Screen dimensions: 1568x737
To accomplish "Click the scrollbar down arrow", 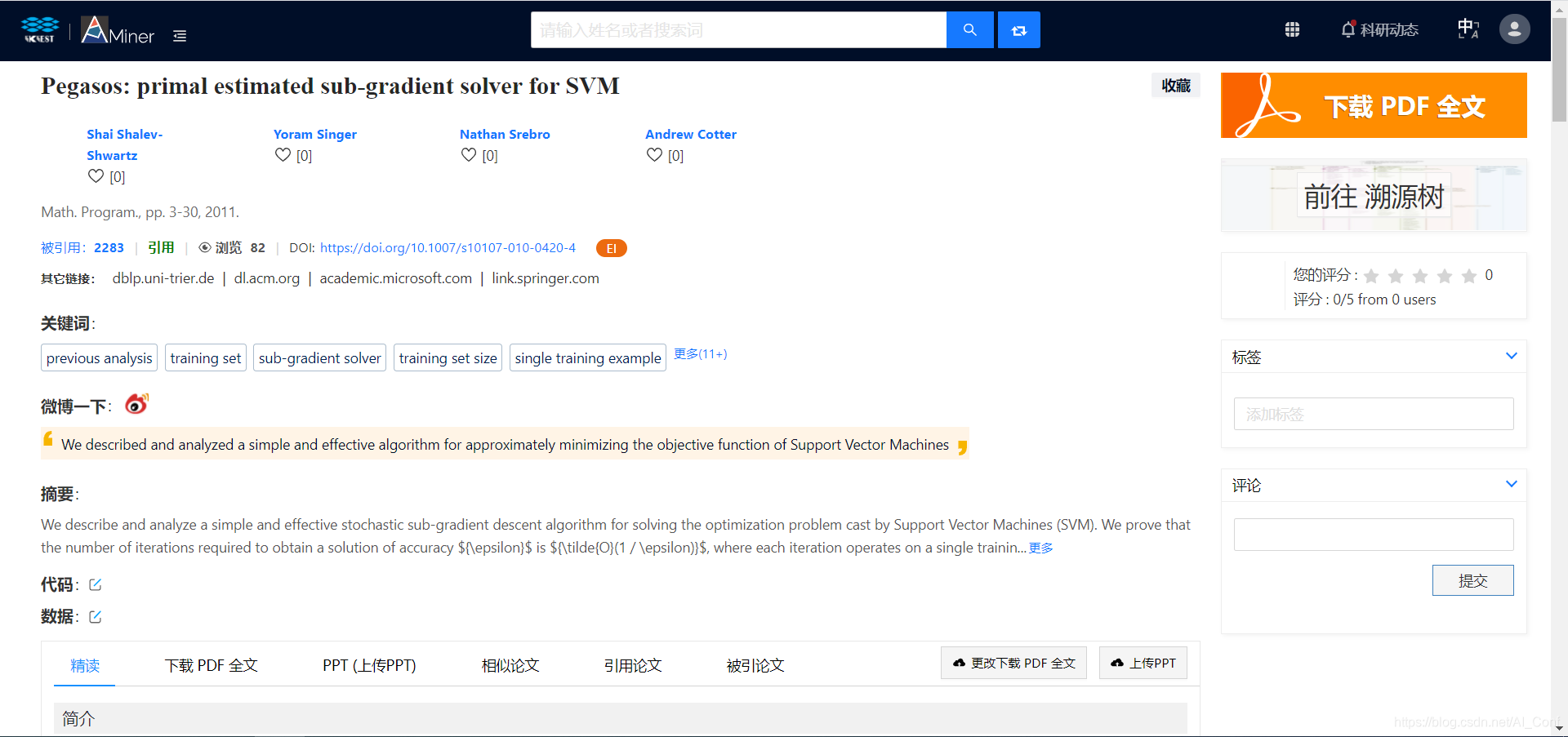I will 1559,728.
